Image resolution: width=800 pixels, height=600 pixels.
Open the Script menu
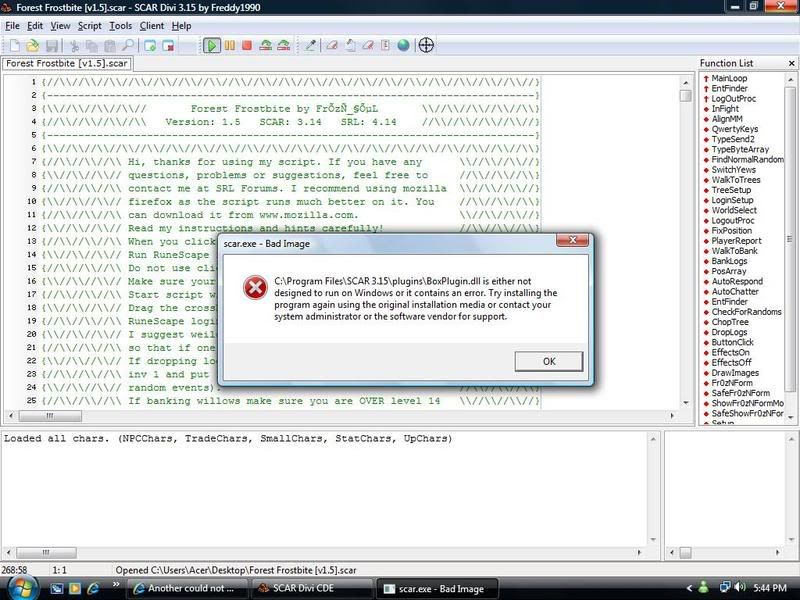[90, 25]
